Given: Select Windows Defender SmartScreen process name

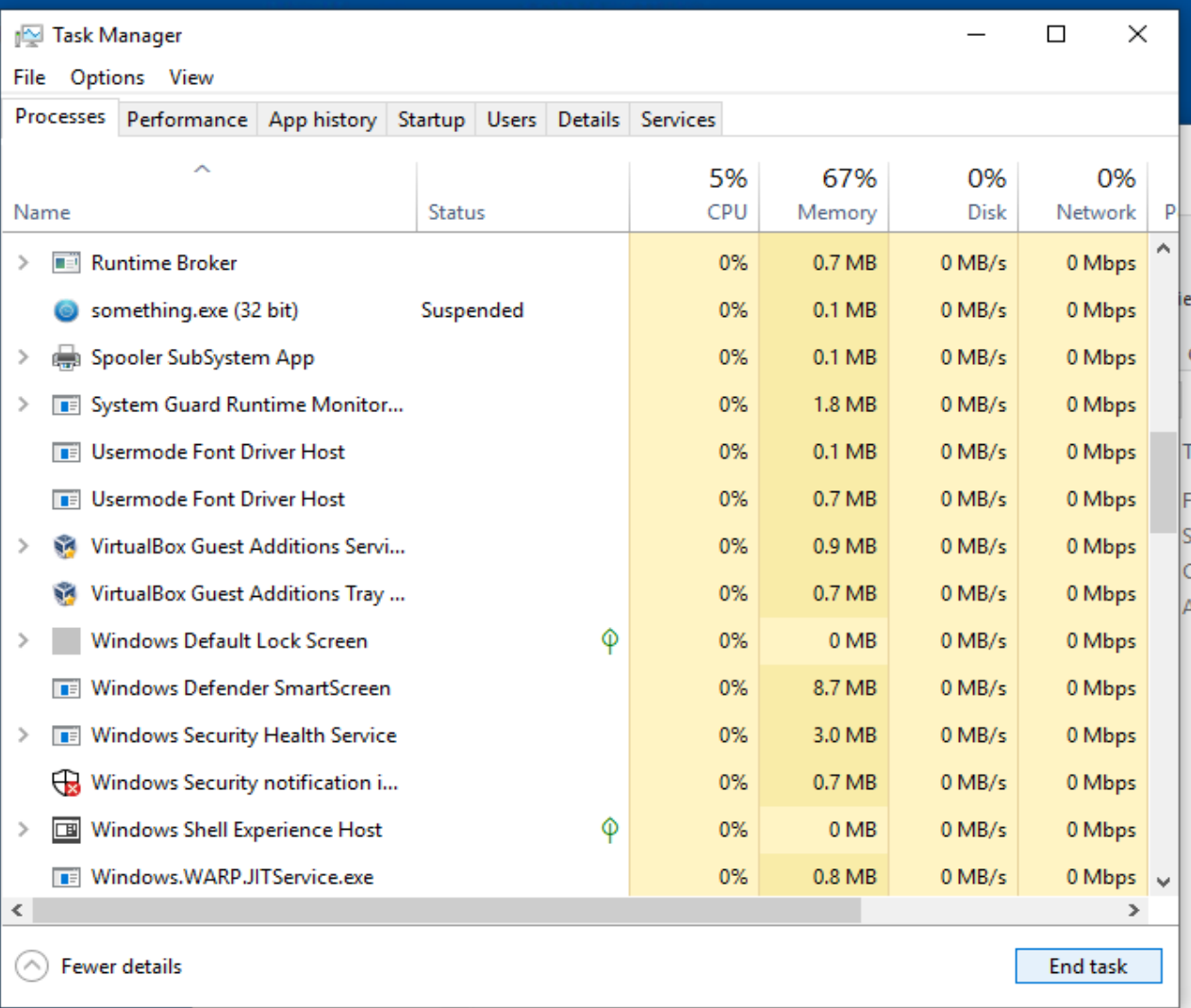Looking at the screenshot, I should point(240,688).
